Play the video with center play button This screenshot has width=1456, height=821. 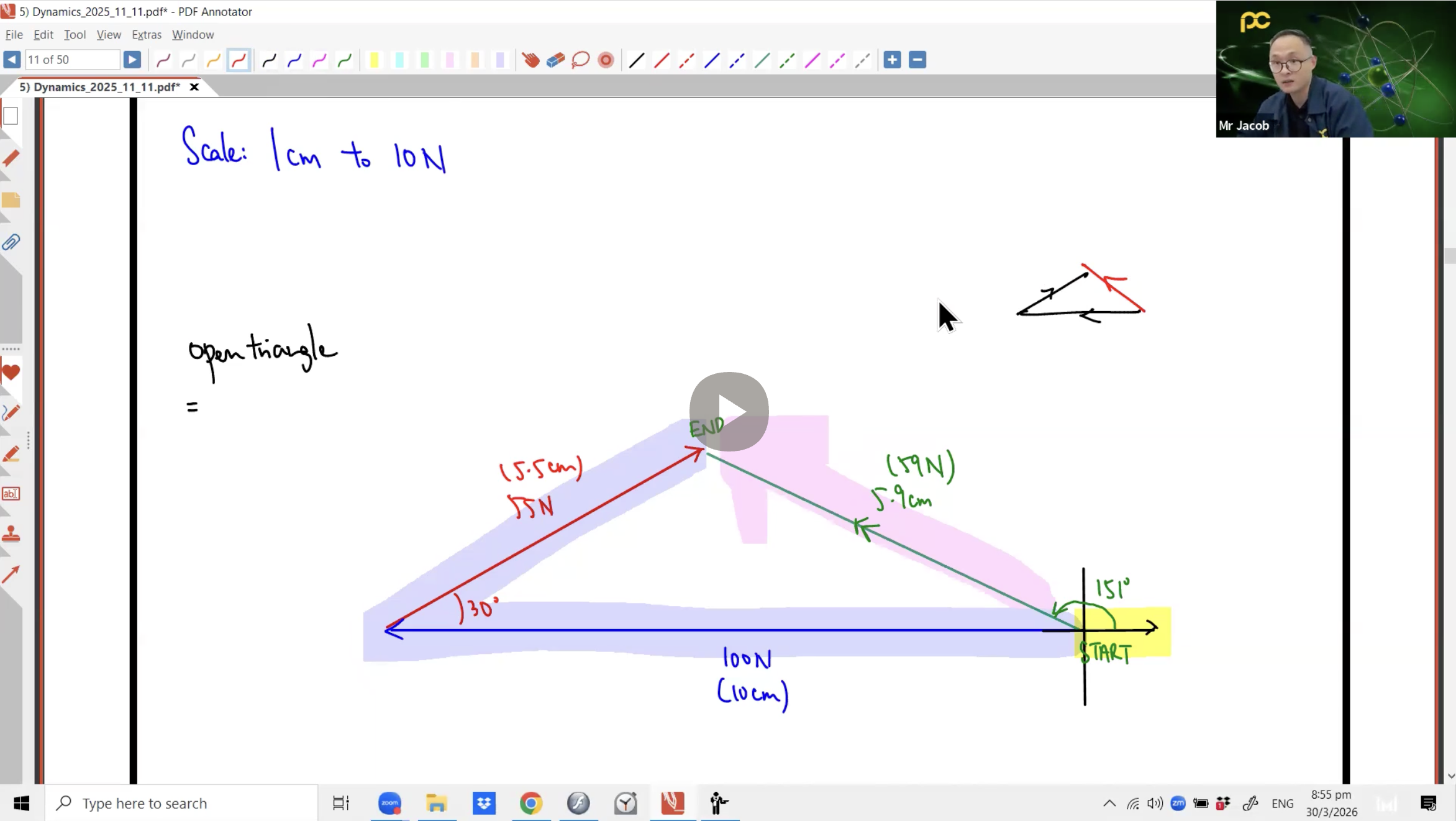click(x=729, y=411)
